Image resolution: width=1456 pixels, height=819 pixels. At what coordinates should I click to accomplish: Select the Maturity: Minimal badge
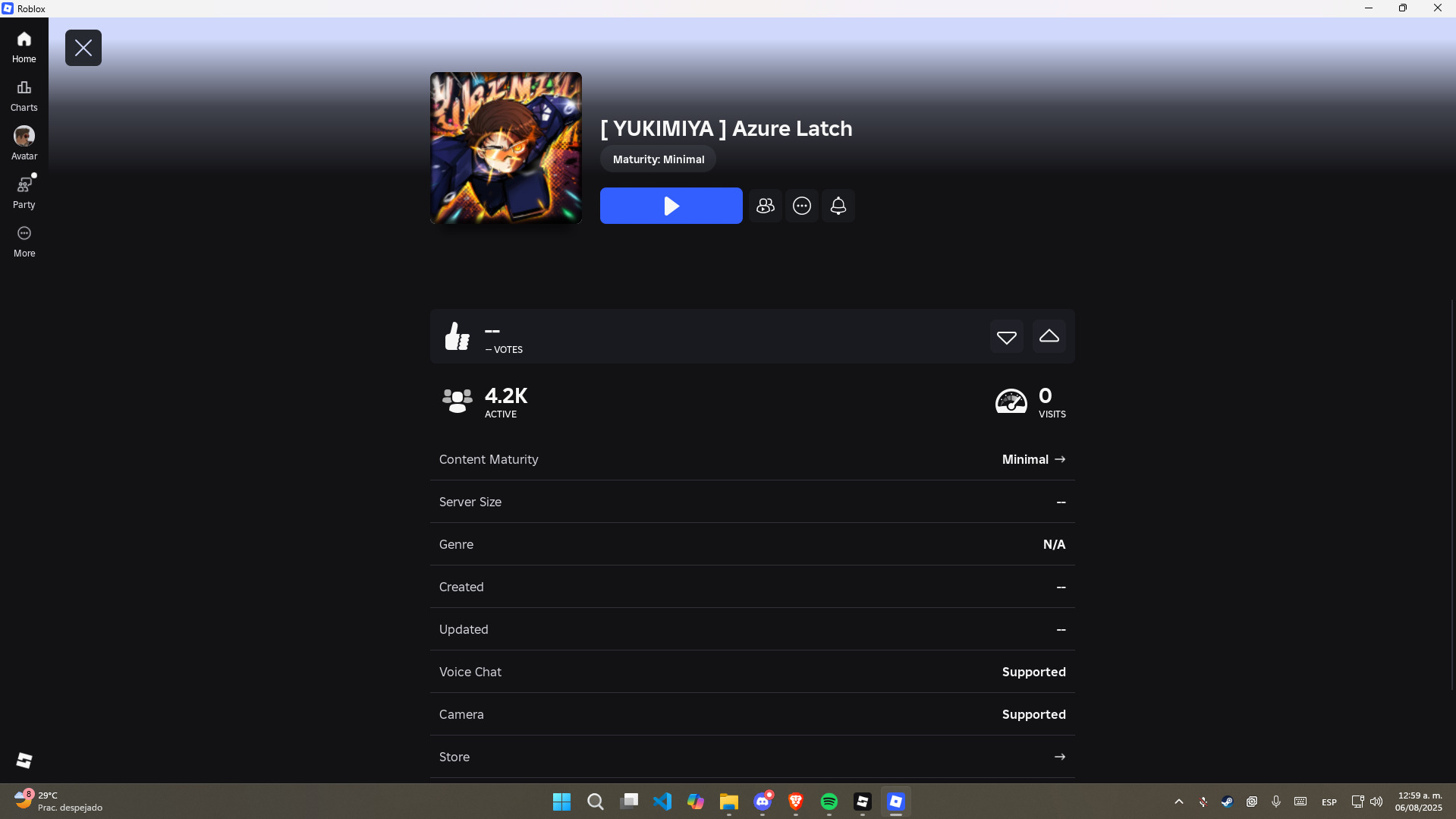coord(657,159)
